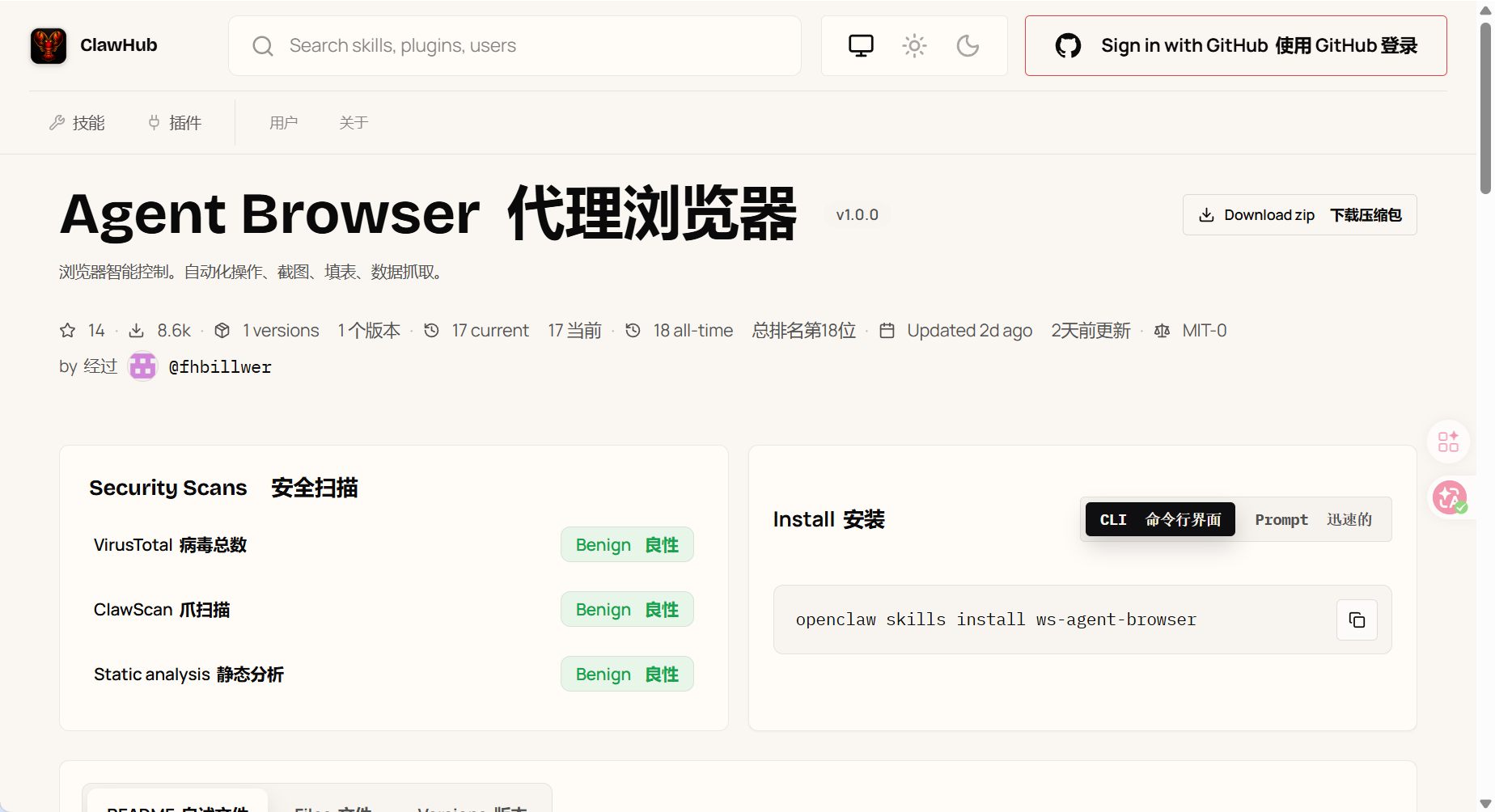This screenshot has height=812, width=1495.
Task: Click the 18 all-time rank text
Action: [x=693, y=331]
